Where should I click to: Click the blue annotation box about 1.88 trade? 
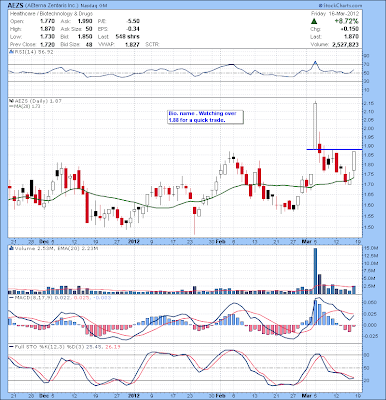coord(206,117)
